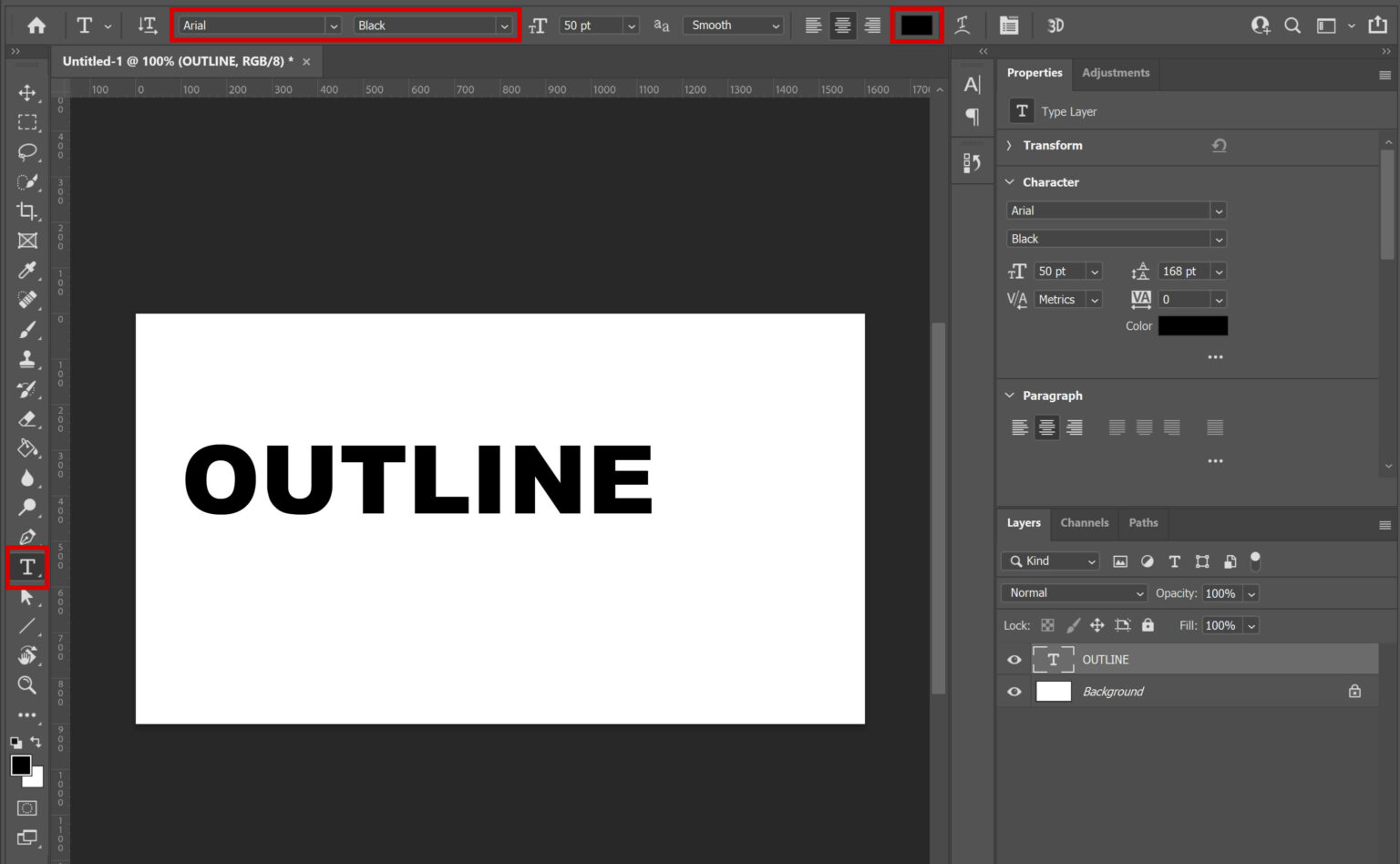The width and height of the screenshot is (1400, 864).
Task: Collapse the Paragraph section
Action: pyautogui.click(x=1009, y=396)
